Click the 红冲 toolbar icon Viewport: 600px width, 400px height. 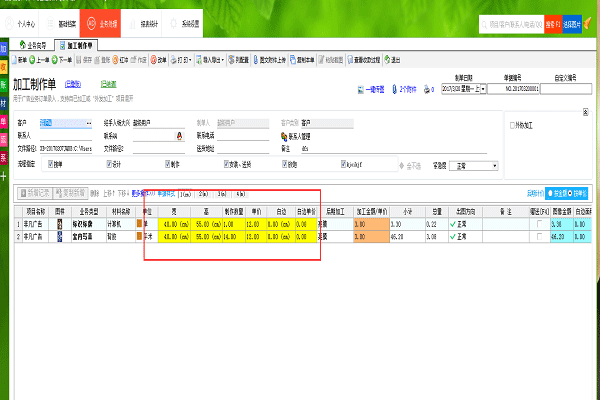(120, 60)
